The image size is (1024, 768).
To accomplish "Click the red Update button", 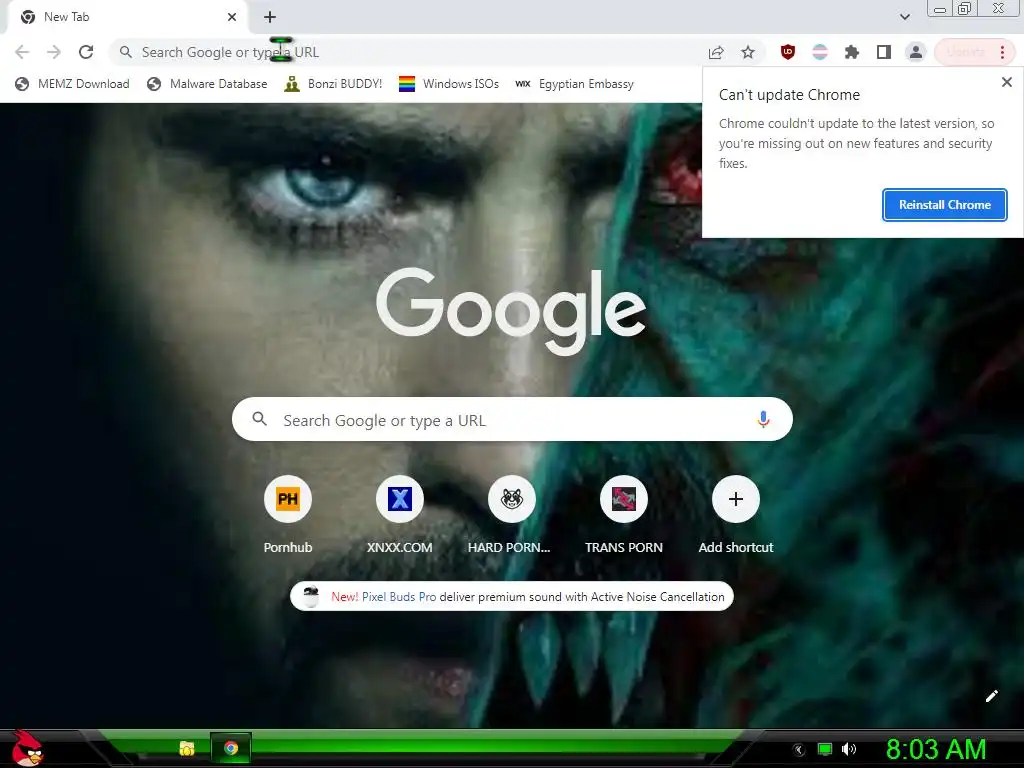I will tap(965, 52).
